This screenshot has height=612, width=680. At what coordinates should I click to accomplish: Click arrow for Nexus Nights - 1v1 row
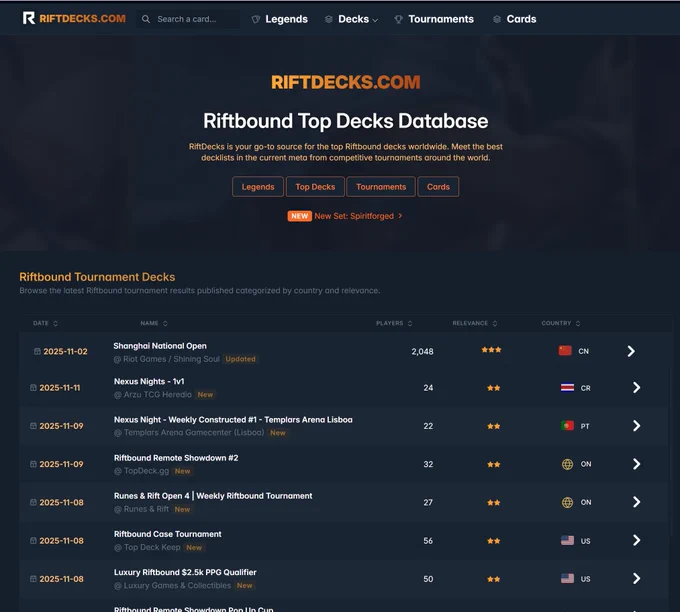click(x=636, y=387)
